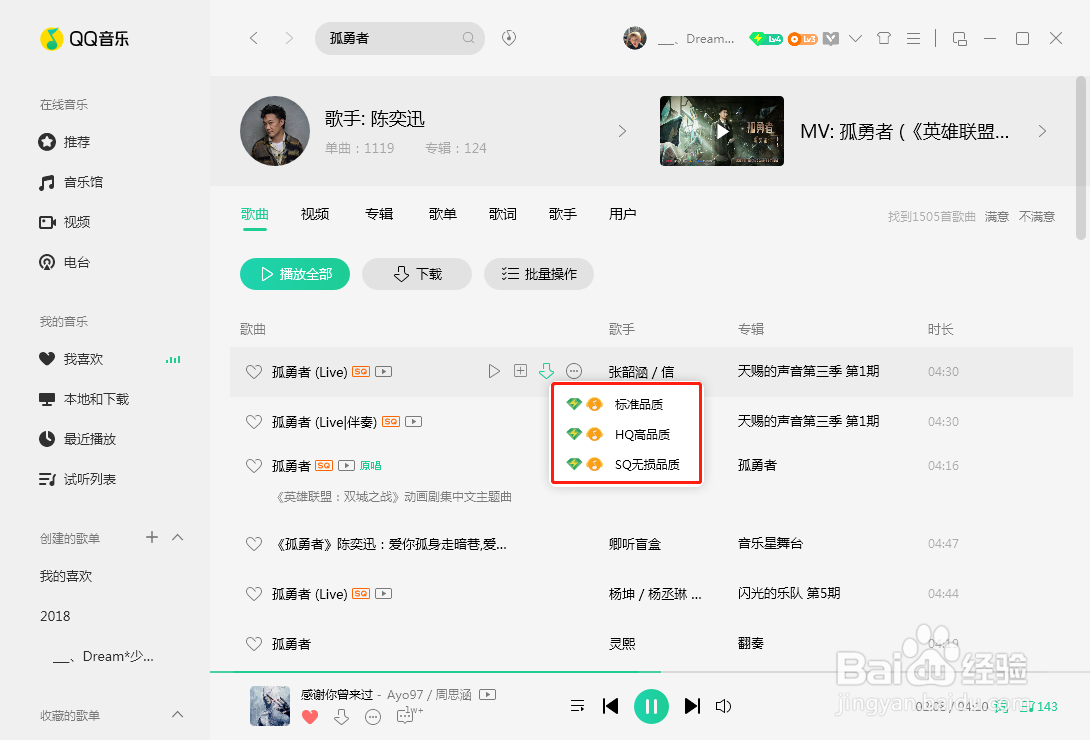The width and height of the screenshot is (1090, 740).
Task: Open the song recognition icon beside search
Action: coord(509,38)
